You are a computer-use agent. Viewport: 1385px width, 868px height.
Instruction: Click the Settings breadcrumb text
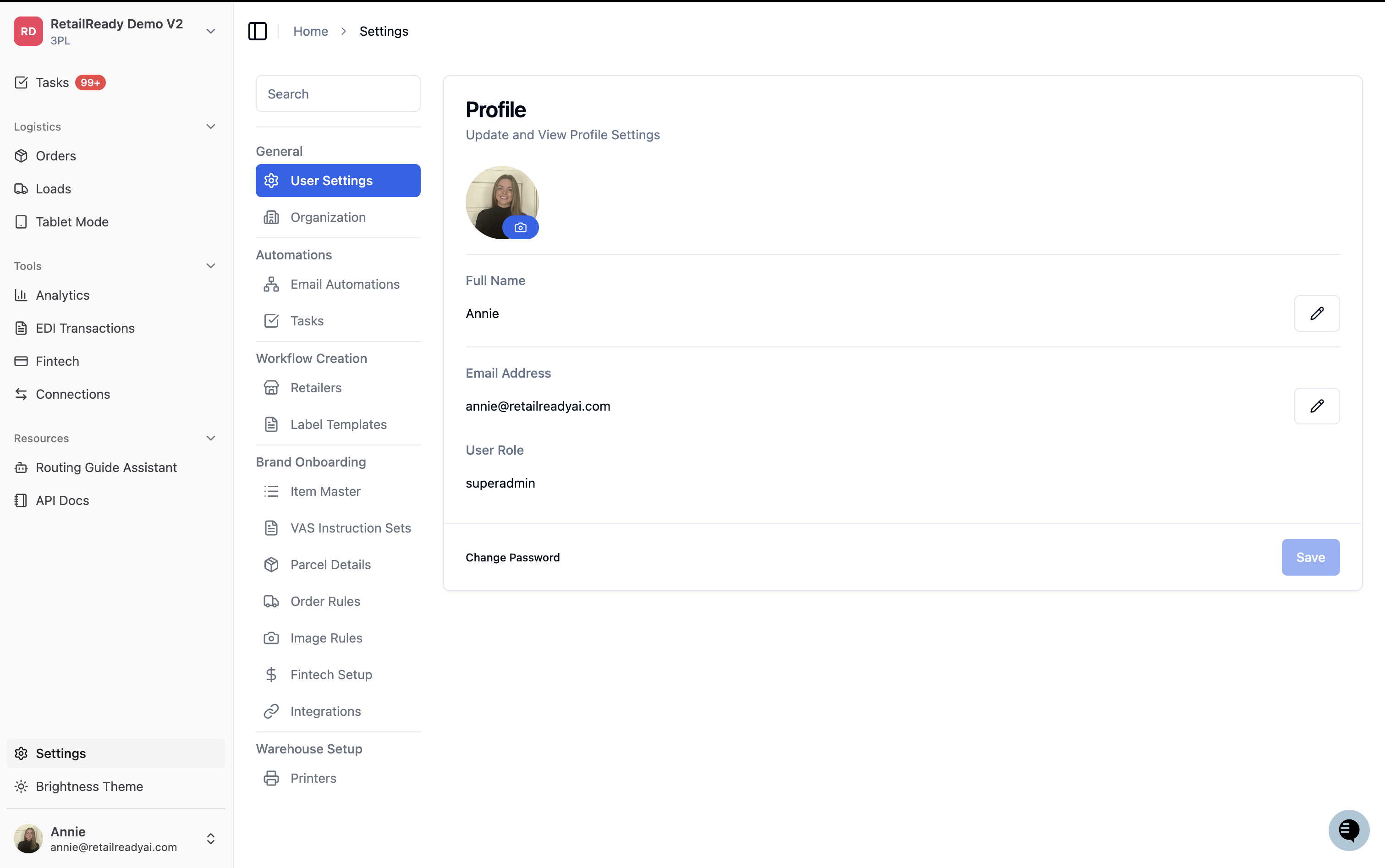[384, 31]
